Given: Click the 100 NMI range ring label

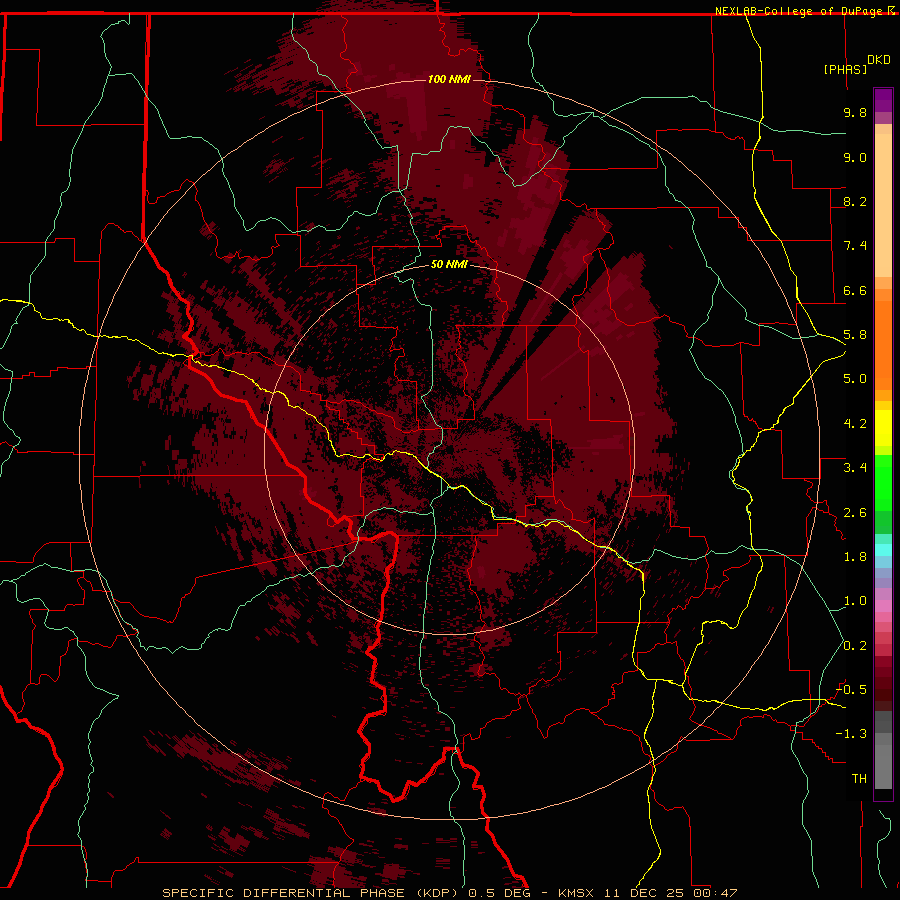Looking at the screenshot, I should click(x=449, y=79).
